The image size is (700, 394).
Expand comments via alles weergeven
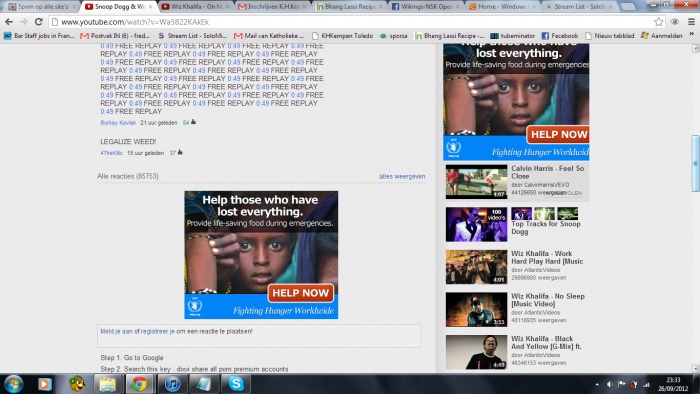402,176
